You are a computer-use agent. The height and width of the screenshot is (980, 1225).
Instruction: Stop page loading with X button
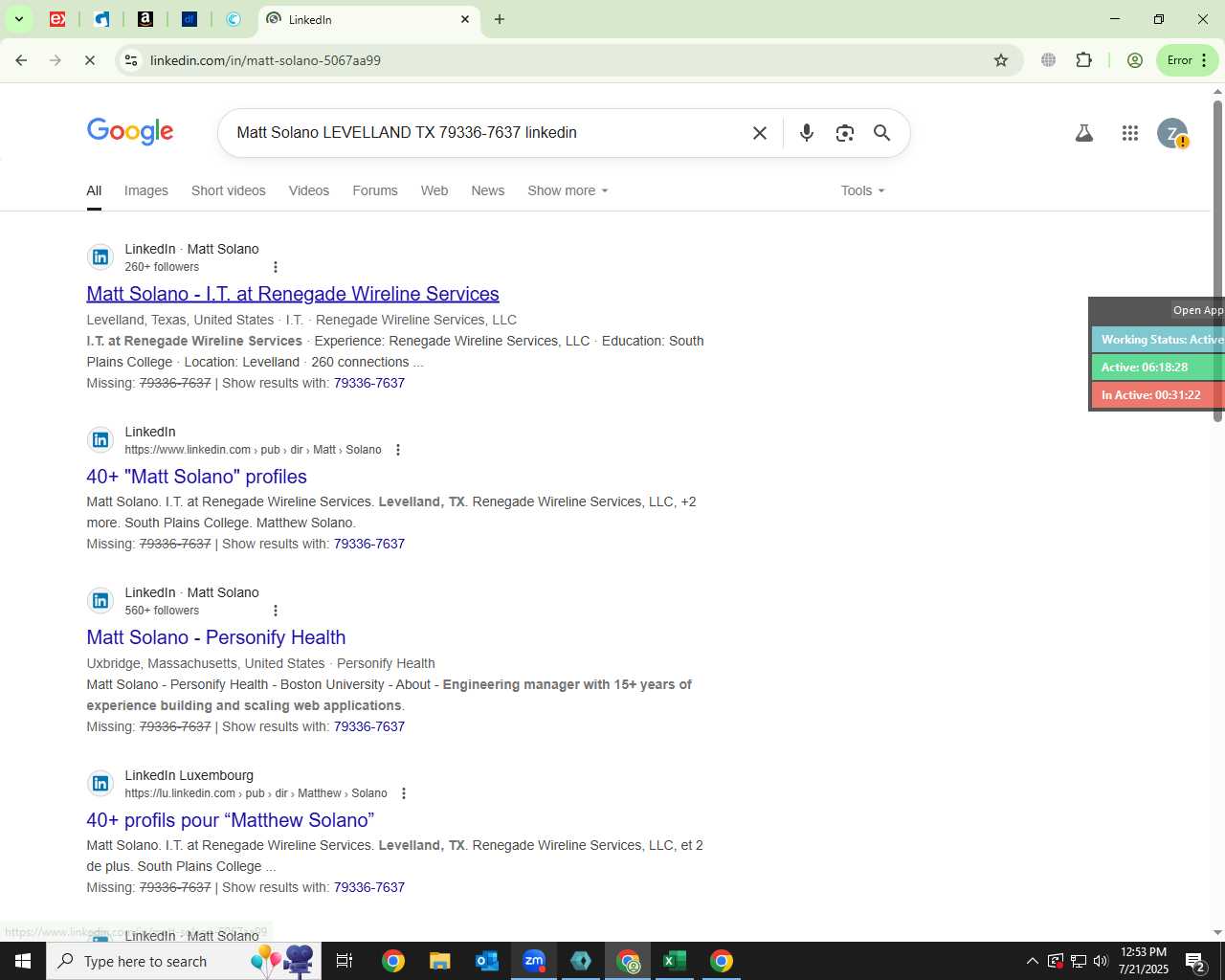pyautogui.click(x=89, y=60)
